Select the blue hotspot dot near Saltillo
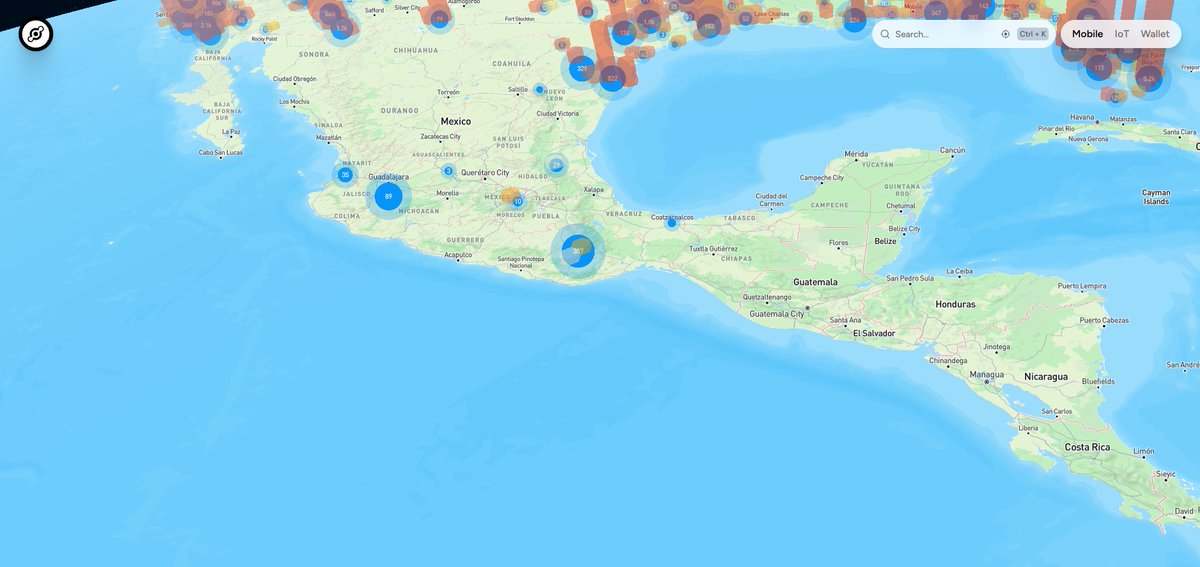 click(539, 89)
